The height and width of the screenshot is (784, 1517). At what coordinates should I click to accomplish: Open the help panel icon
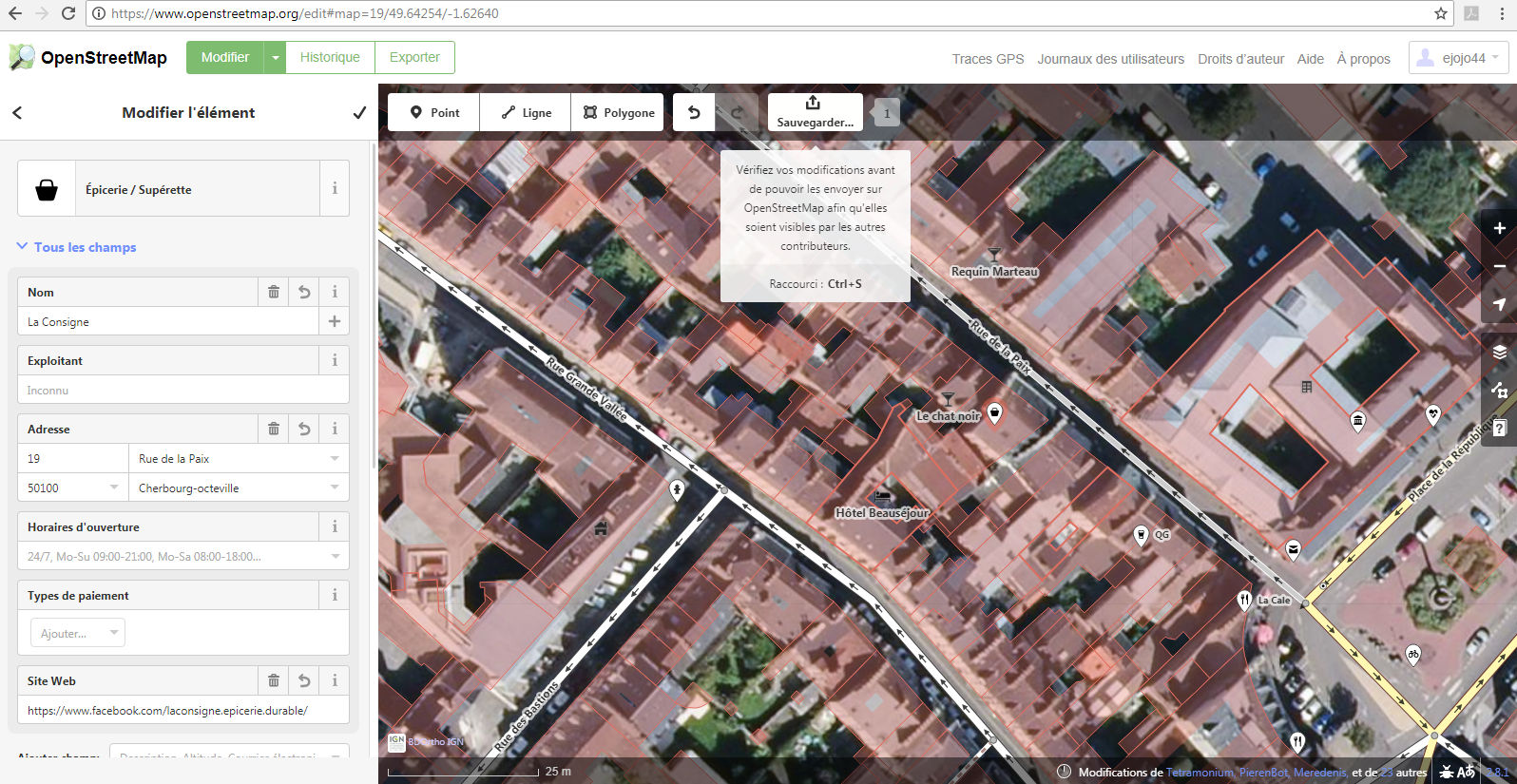tap(1499, 428)
